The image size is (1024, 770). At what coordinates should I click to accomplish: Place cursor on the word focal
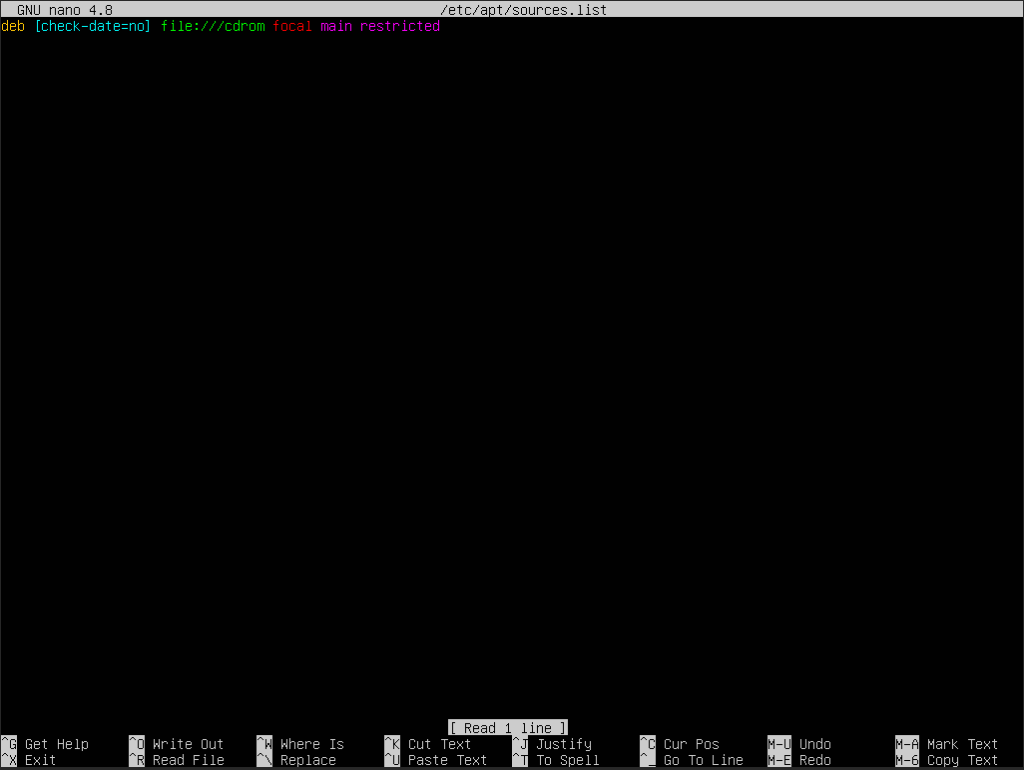(x=292, y=26)
